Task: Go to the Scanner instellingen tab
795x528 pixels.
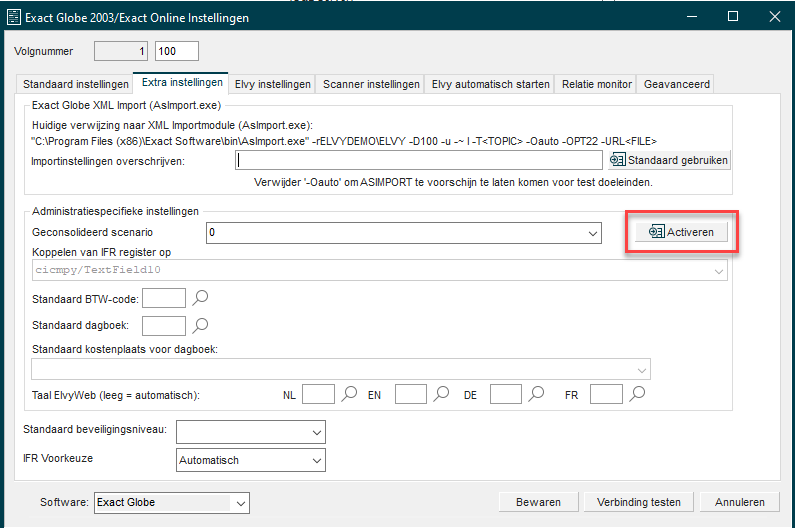Action: [x=371, y=84]
